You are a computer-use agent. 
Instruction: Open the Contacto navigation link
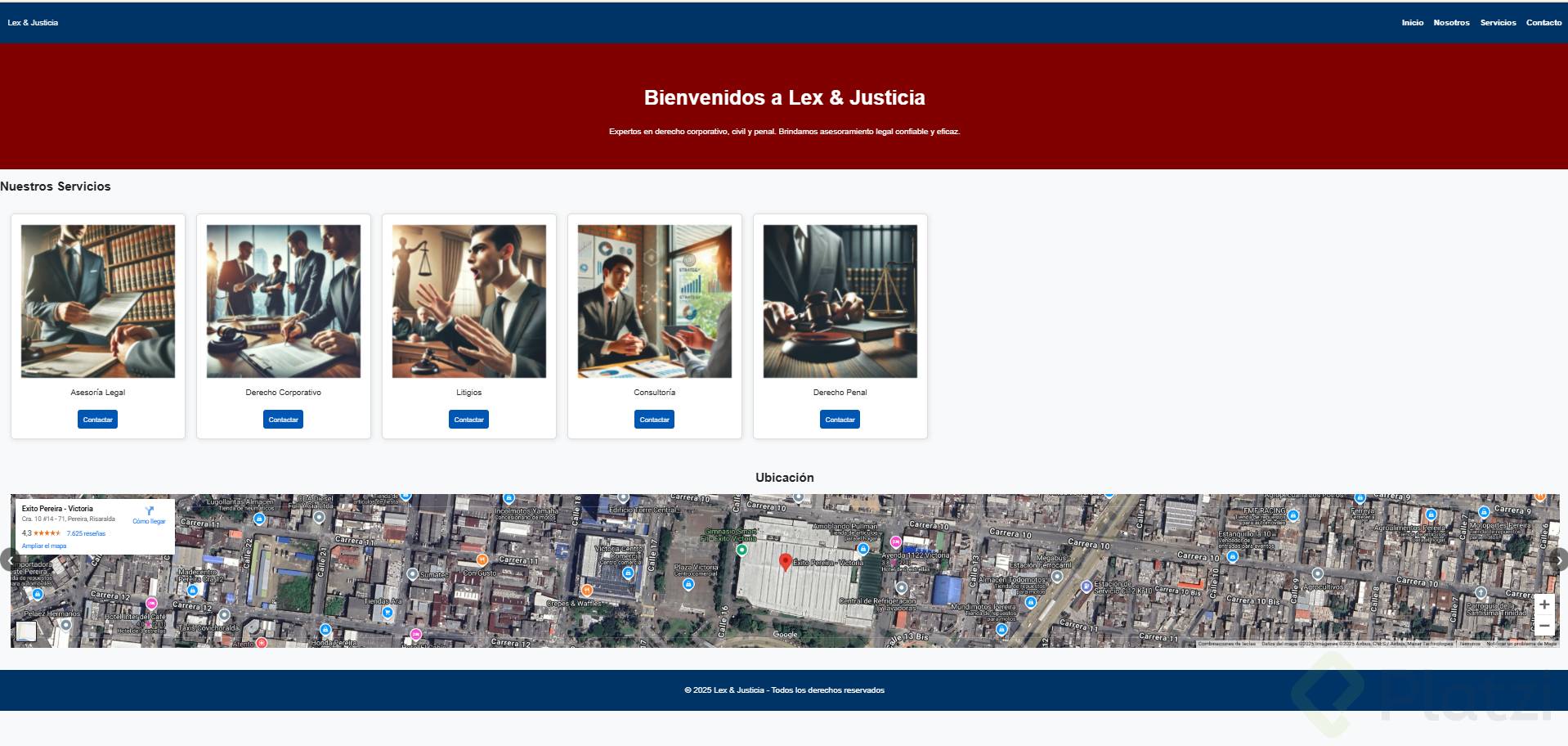pyautogui.click(x=1543, y=23)
